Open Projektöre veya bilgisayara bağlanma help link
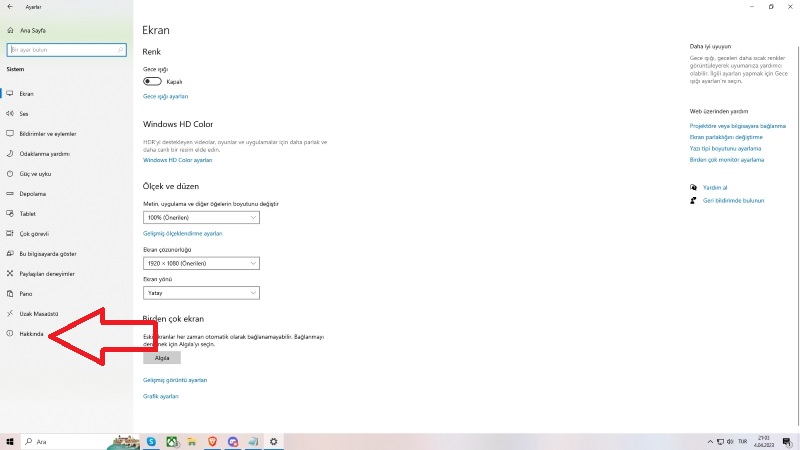 738,126
